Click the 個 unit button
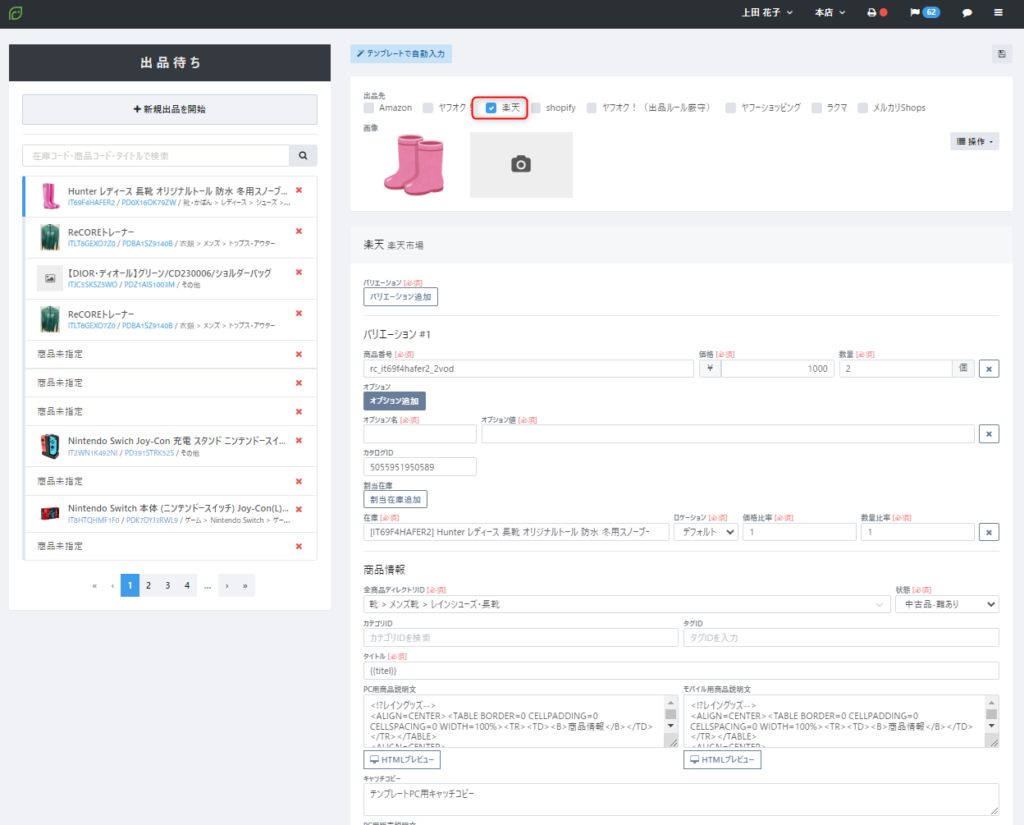Screen dimensions: 1024x825 click(x=963, y=369)
